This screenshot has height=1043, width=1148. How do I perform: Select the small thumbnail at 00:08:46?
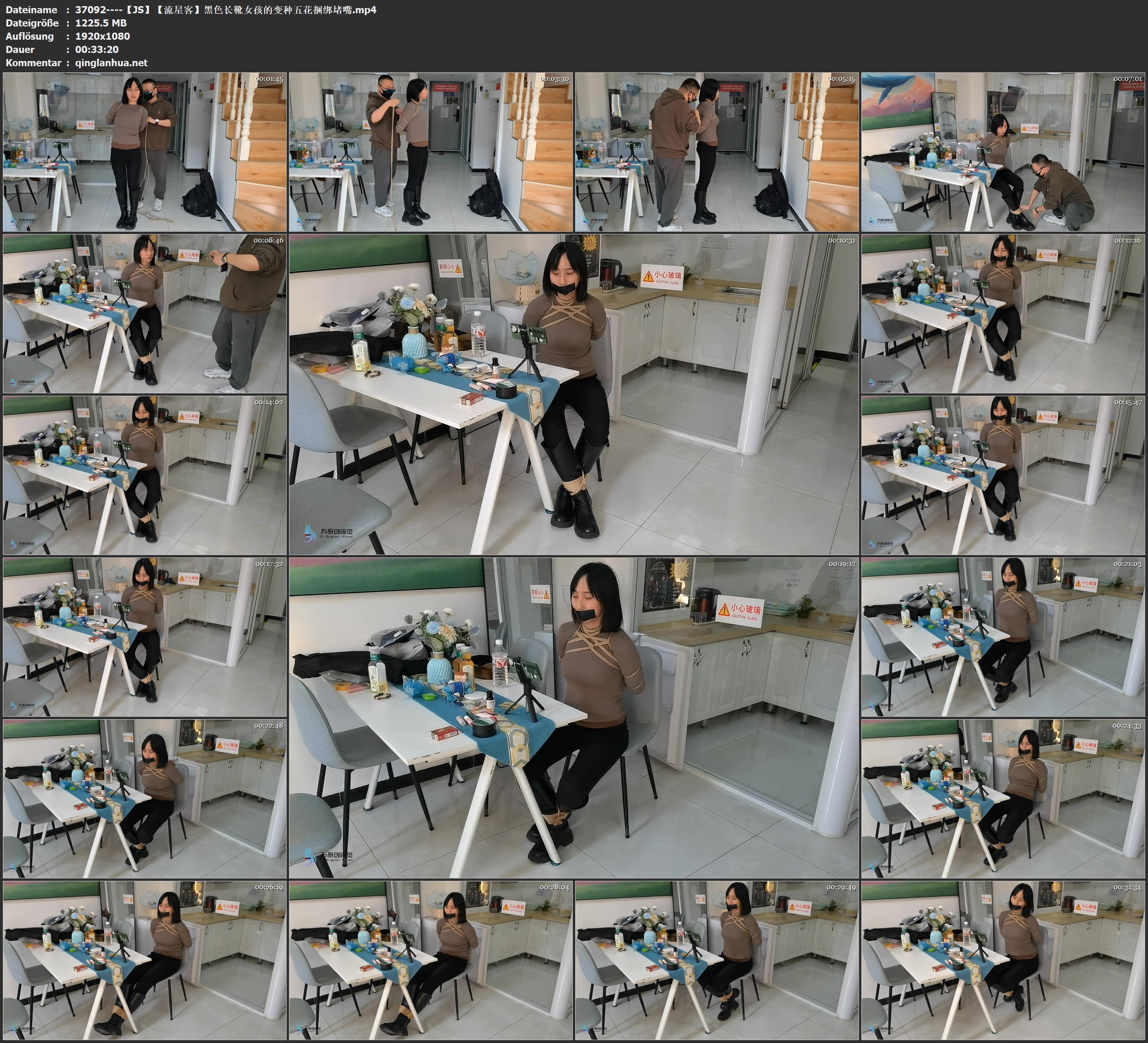pos(145,313)
